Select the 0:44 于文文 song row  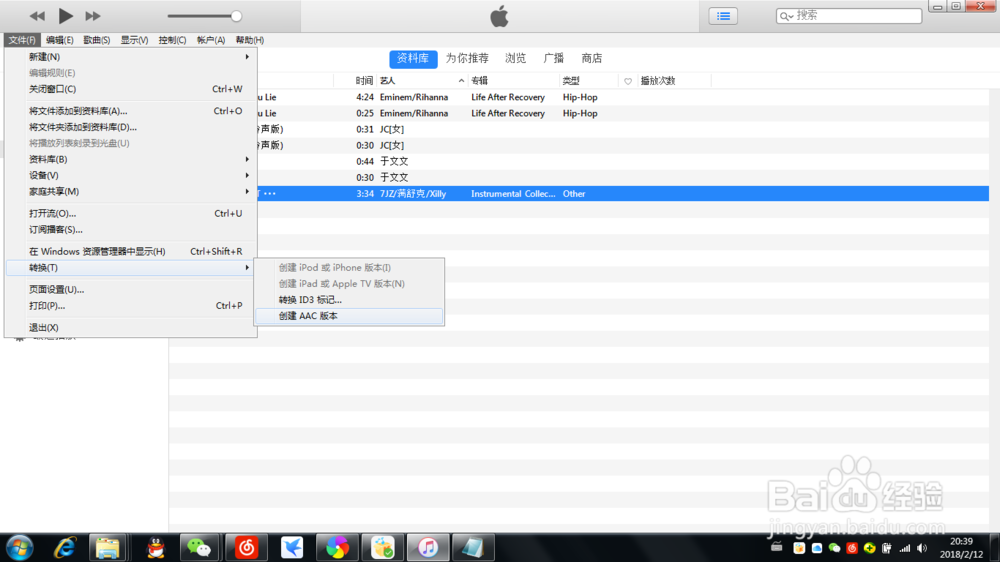623,161
